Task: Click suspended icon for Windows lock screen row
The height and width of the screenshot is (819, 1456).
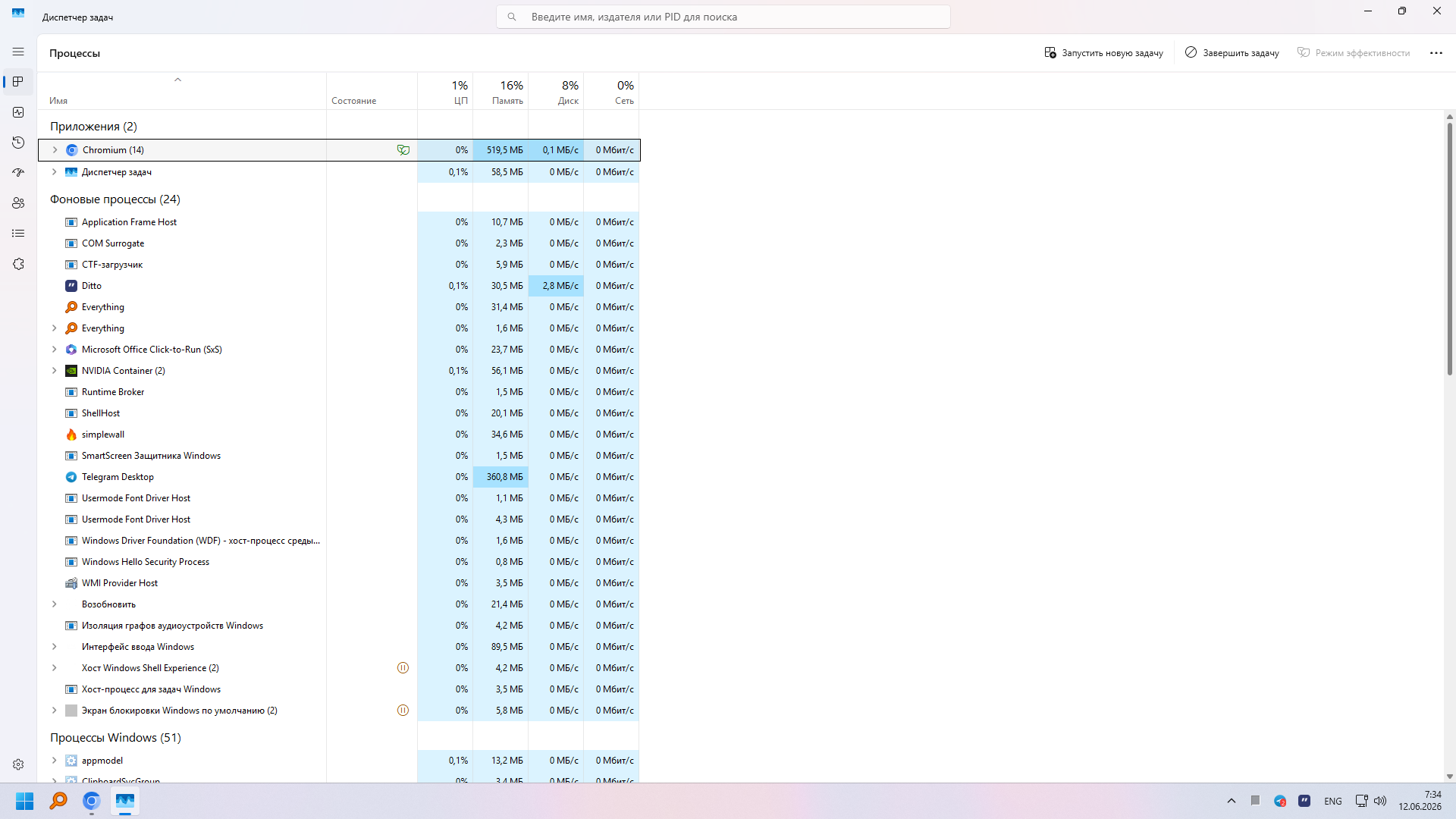Action: [x=403, y=711]
